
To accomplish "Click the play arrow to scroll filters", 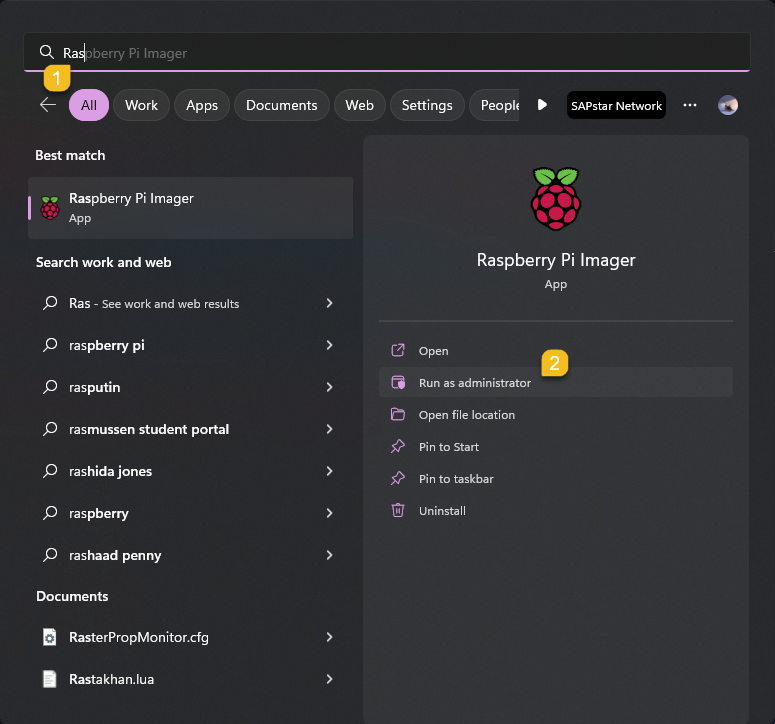I will [542, 105].
